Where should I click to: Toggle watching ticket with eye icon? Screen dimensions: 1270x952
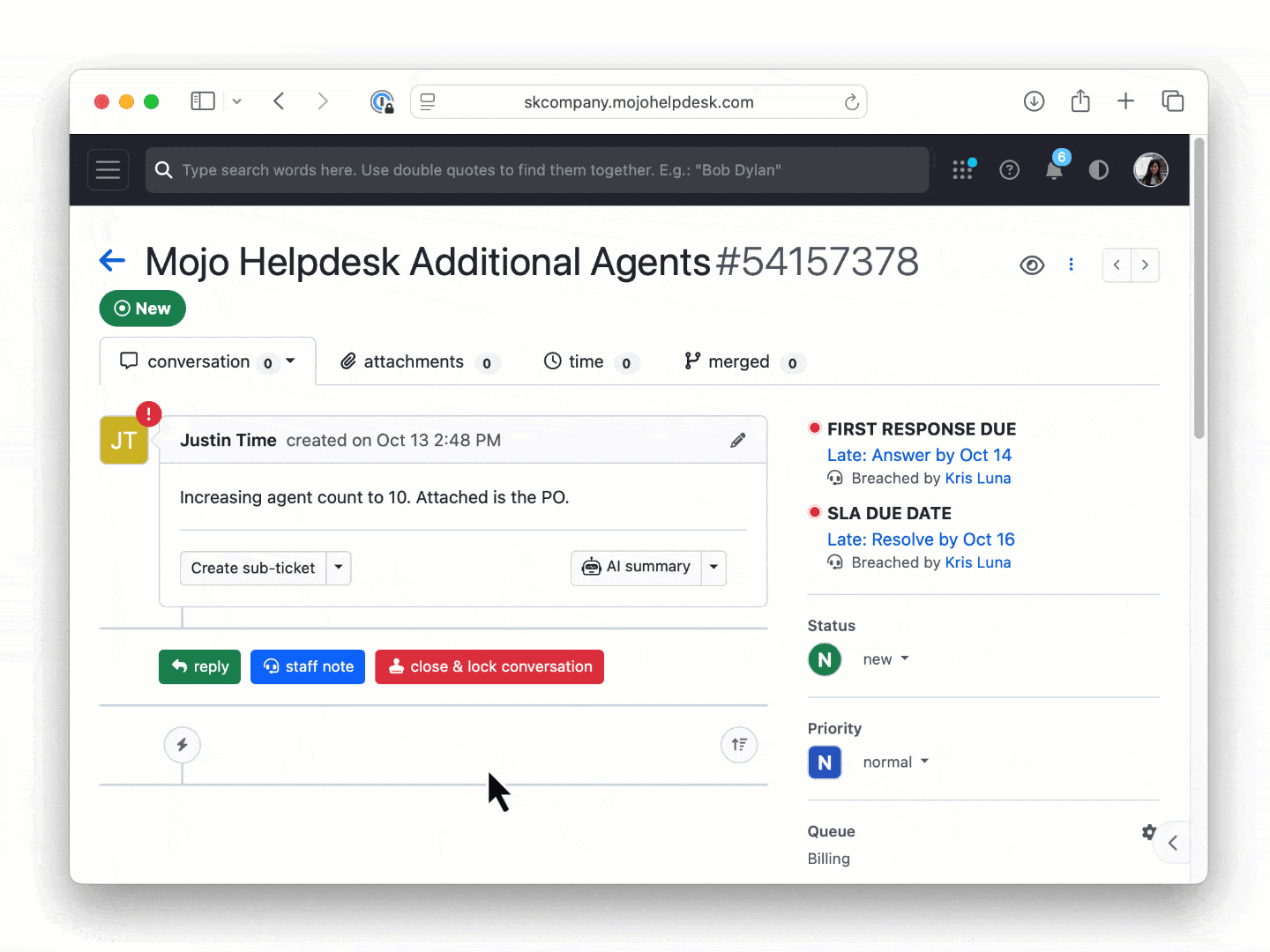(1032, 265)
